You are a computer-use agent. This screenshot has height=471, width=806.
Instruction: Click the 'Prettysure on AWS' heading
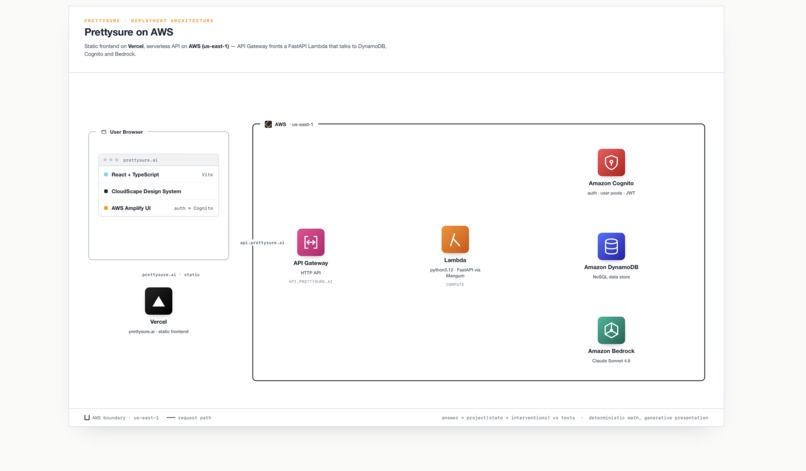(x=129, y=32)
